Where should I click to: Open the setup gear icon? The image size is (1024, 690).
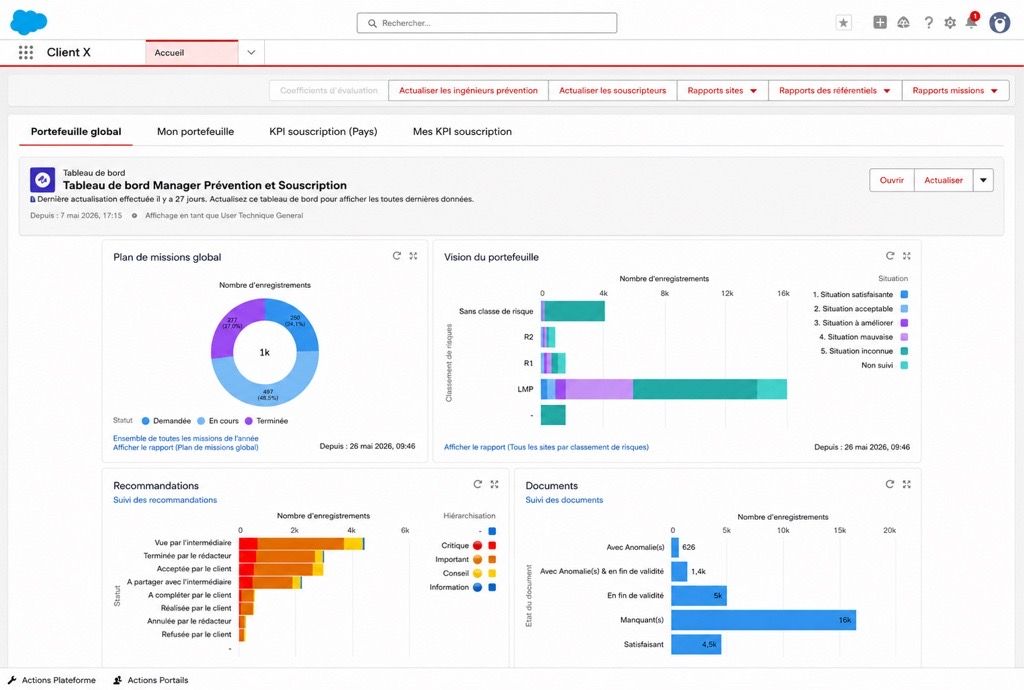(x=950, y=23)
